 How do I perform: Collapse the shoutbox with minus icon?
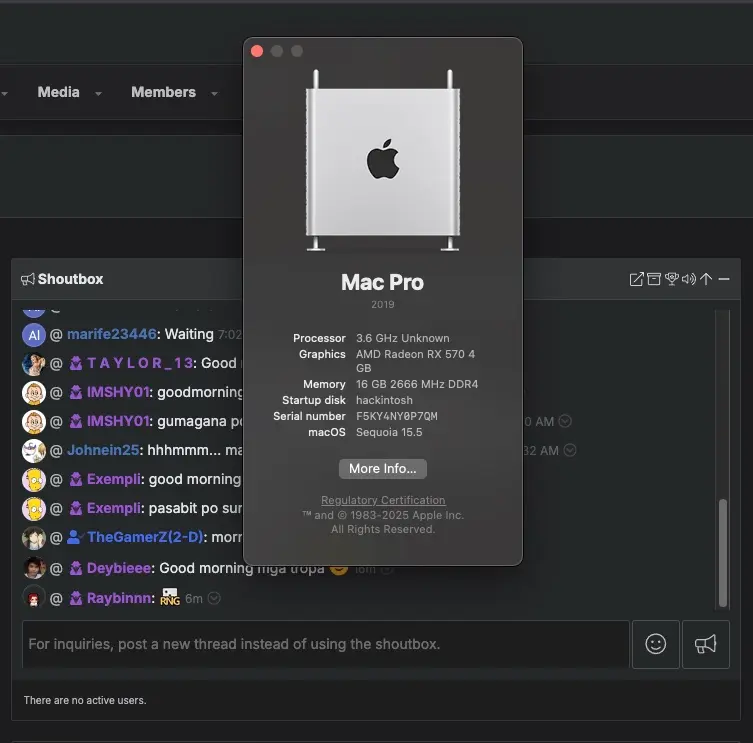tap(724, 279)
